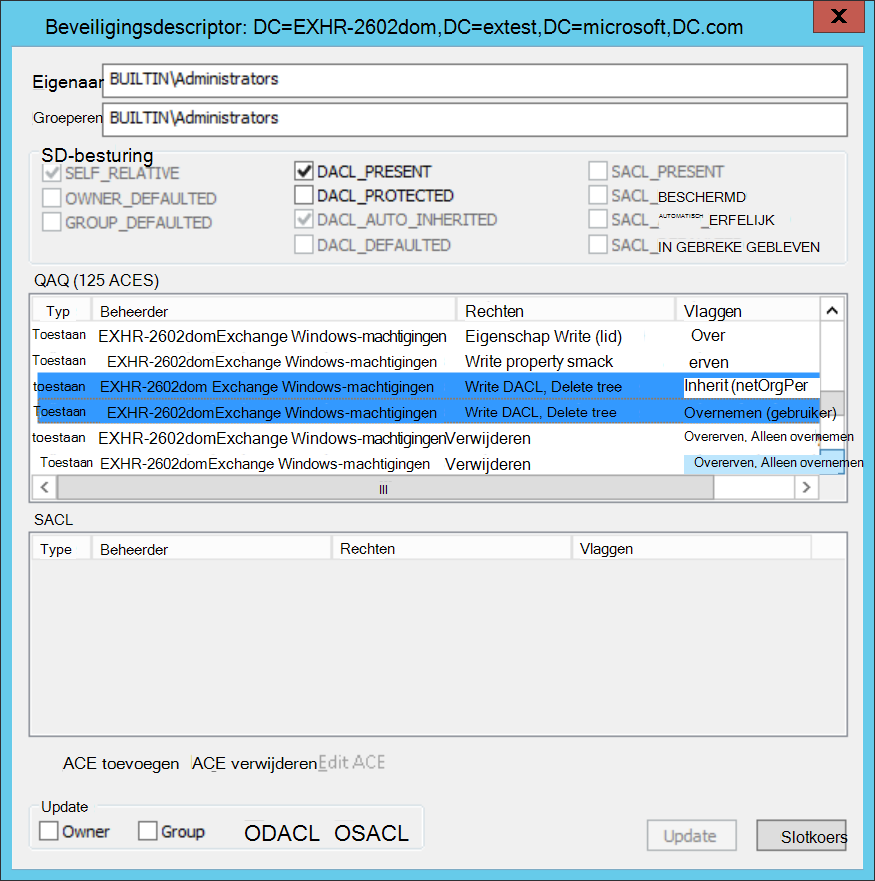Sort DACL list by Beheerder column header
The image size is (875, 881).
pyautogui.click(x=274, y=311)
